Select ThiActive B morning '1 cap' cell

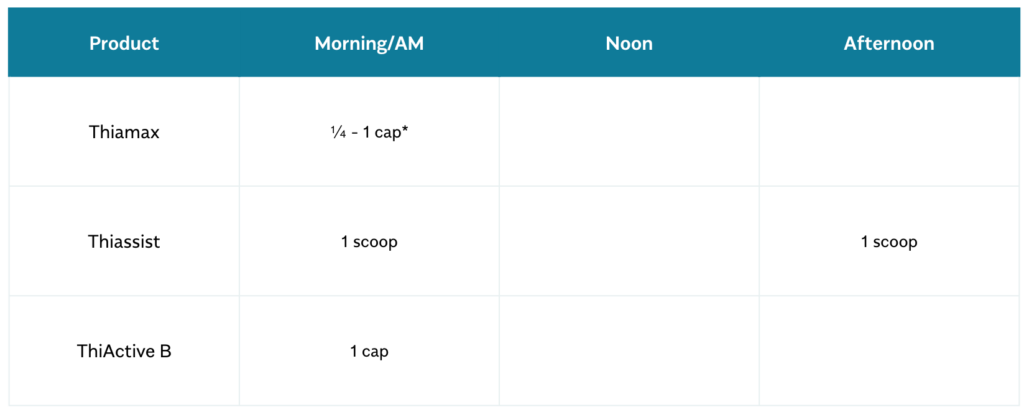point(368,352)
